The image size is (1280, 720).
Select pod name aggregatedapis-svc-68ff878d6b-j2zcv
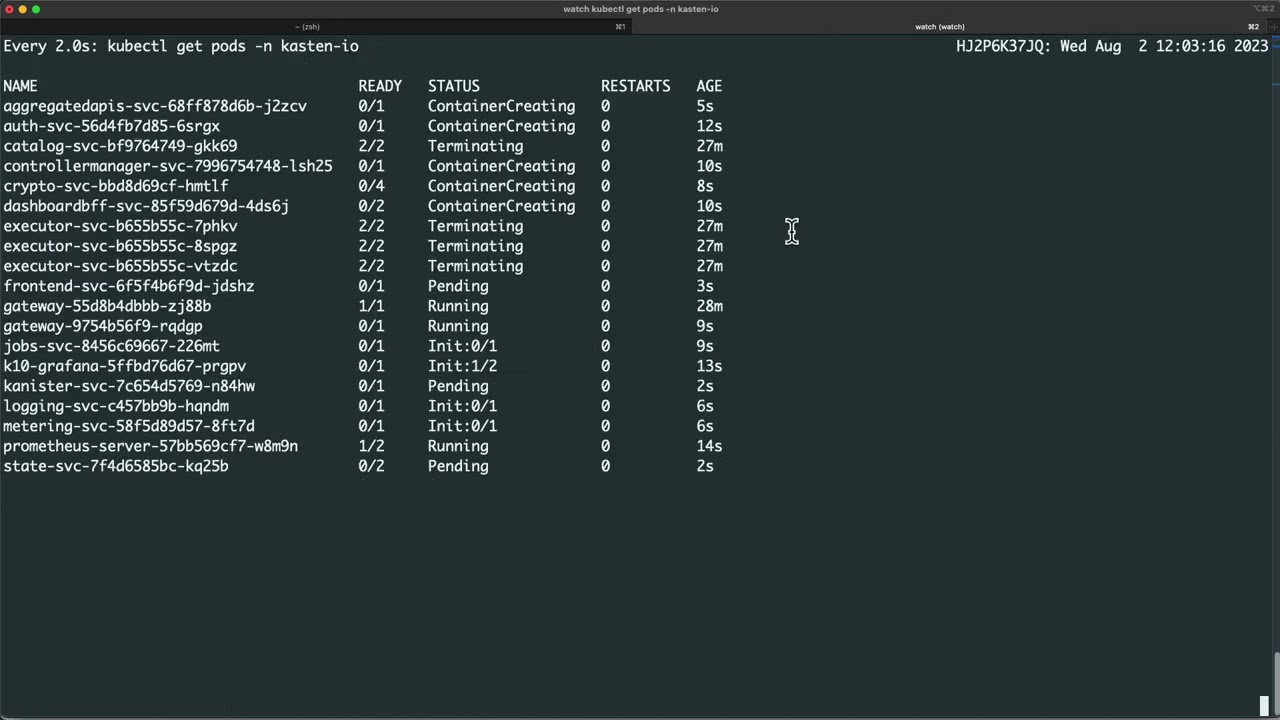[155, 106]
